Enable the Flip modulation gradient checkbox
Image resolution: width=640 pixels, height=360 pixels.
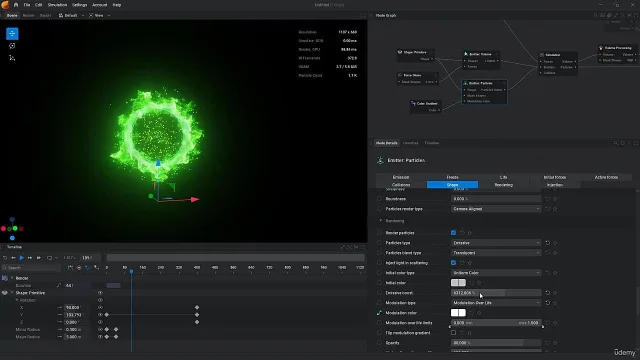point(453,333)
